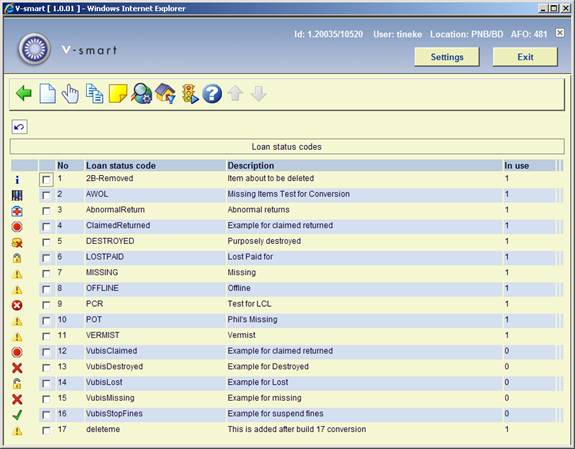This screenshot has height=449, width=575.
Task: Select the MISSING status code
Action: coord(102,273)
